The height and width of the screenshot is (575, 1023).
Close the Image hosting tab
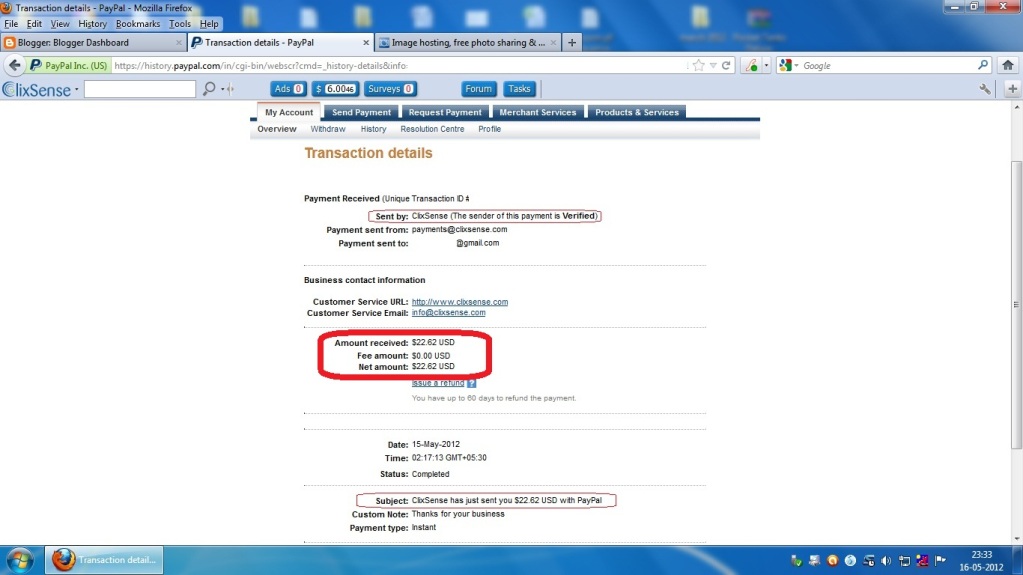[x=553, y=42]
